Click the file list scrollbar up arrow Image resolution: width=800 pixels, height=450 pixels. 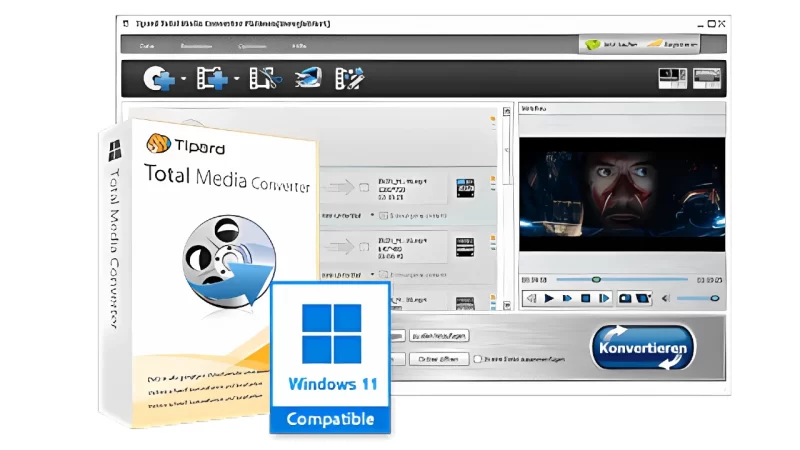(507, 111)
